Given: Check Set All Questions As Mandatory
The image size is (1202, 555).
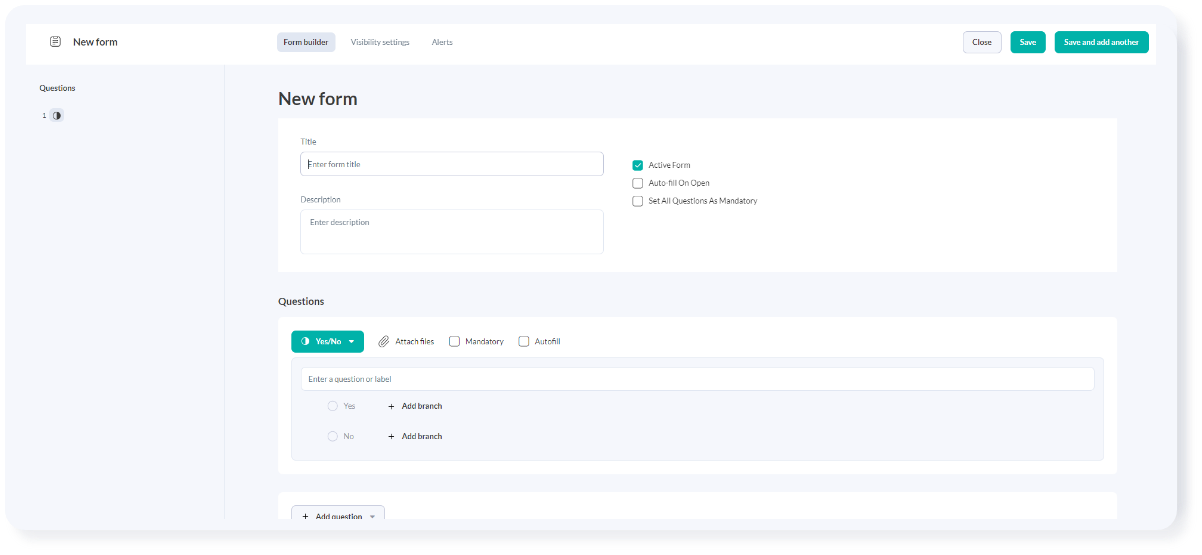Looking at the screenshot, I should pyautogui.click(x=637, y=201).
